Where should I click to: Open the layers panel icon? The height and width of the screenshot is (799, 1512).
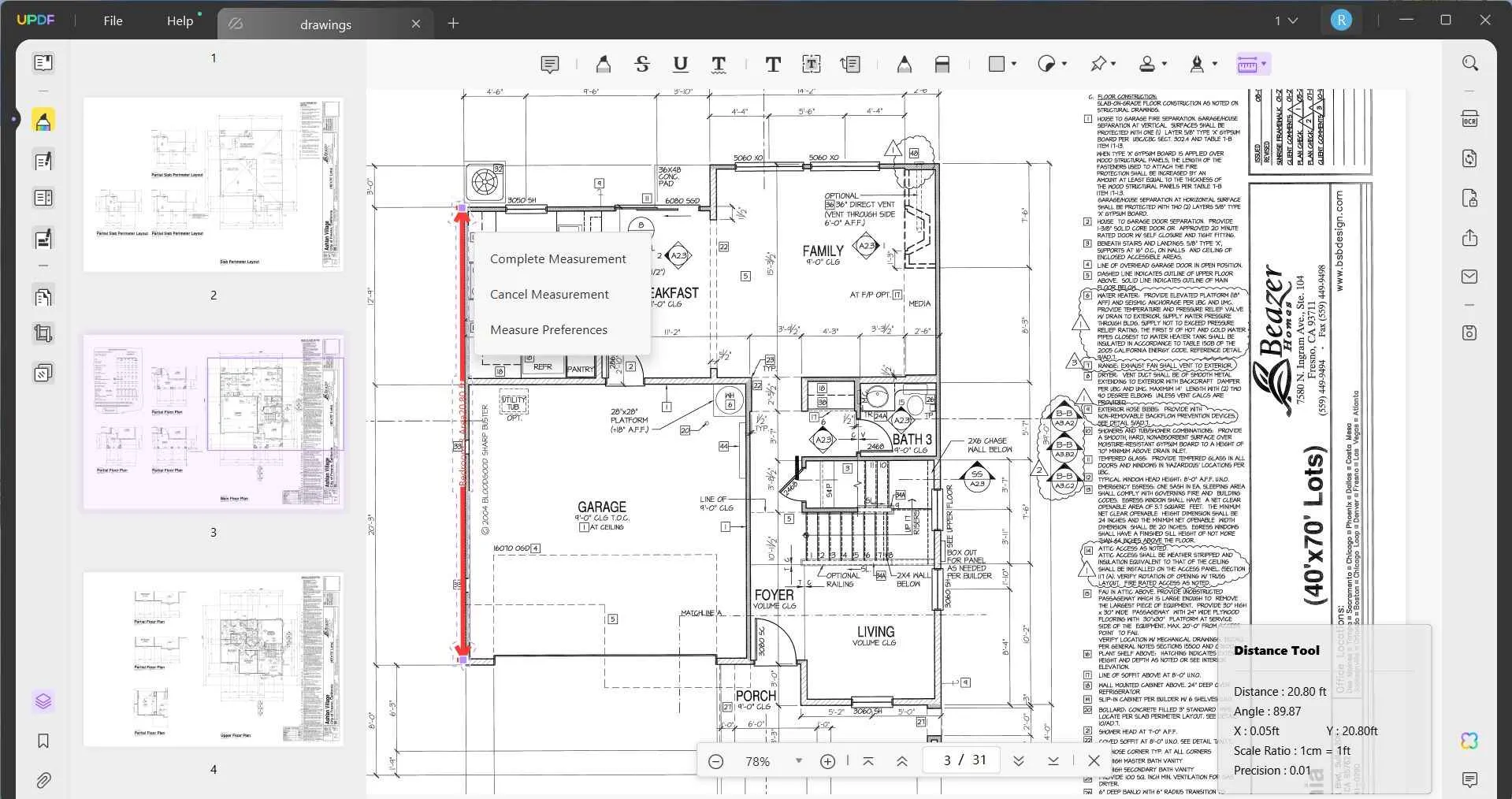point(43,701)
